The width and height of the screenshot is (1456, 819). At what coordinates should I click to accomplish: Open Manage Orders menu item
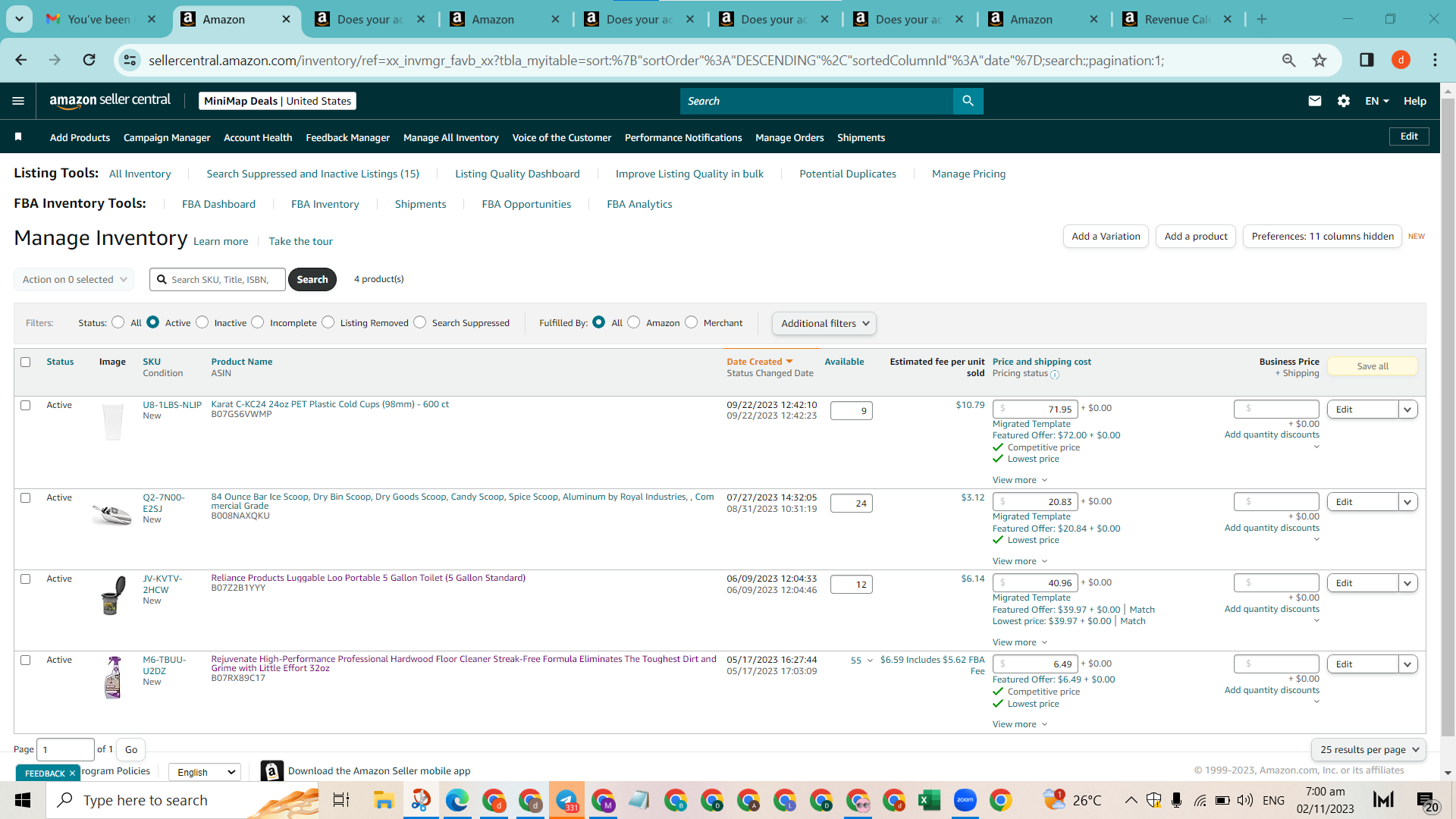789,137
